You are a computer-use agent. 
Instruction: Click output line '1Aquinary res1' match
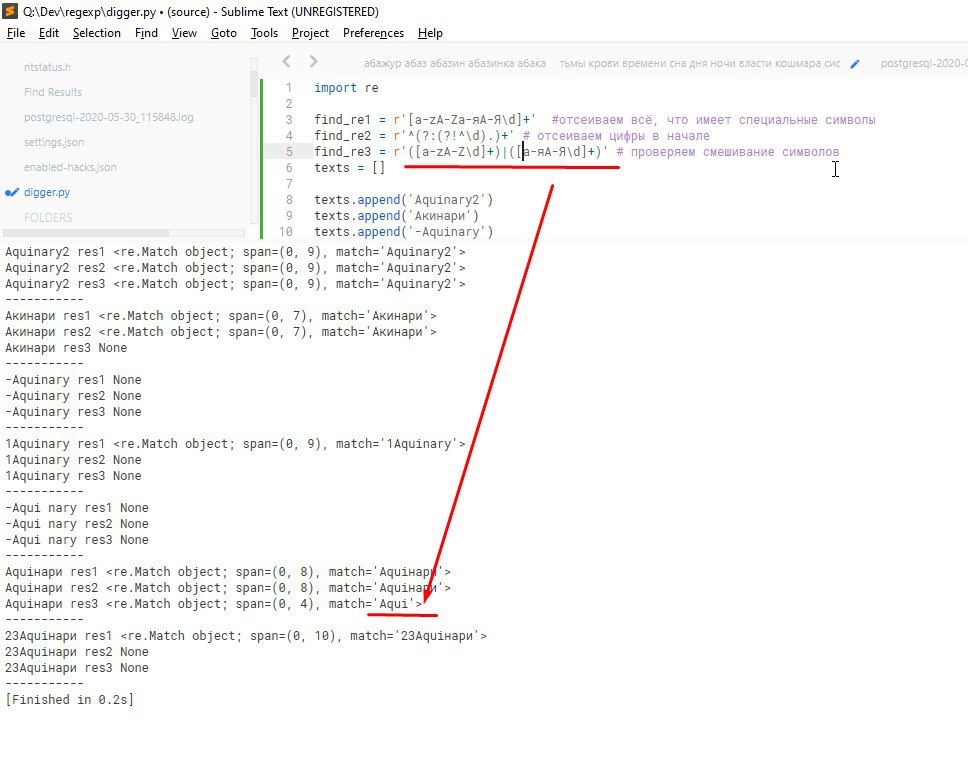coord(235,443)
